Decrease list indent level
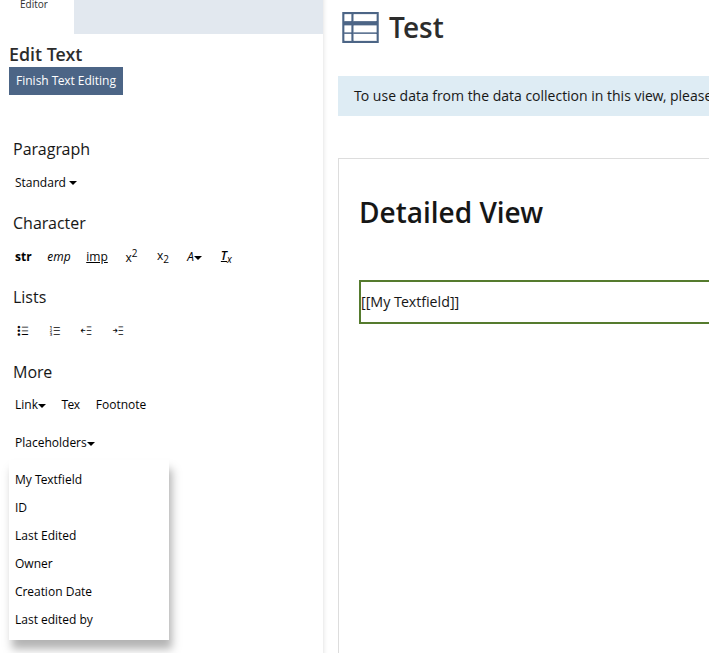 86,331
